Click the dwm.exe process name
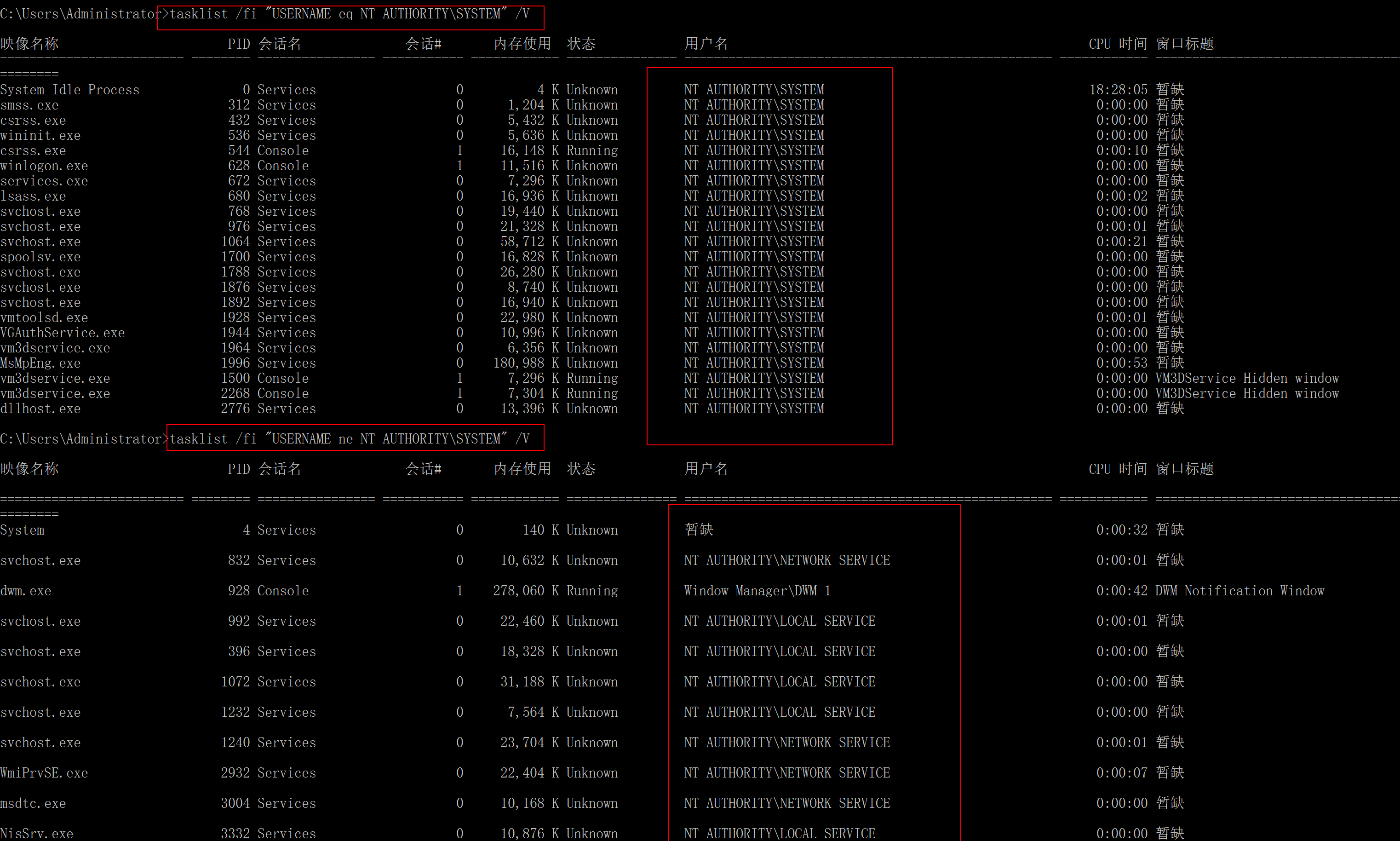Screen dimensions: 1400x841 pyautogui.click(x=25, y=591)
